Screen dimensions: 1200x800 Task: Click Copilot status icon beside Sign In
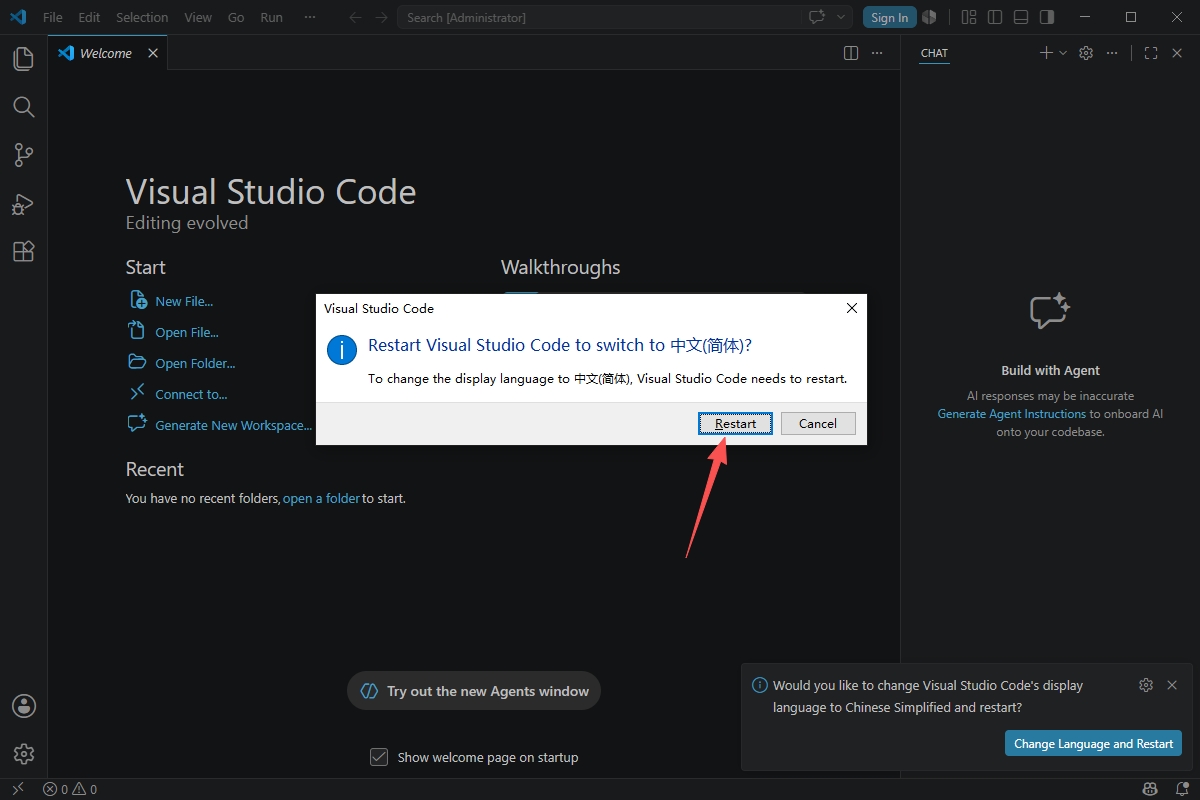click(929, 17)
